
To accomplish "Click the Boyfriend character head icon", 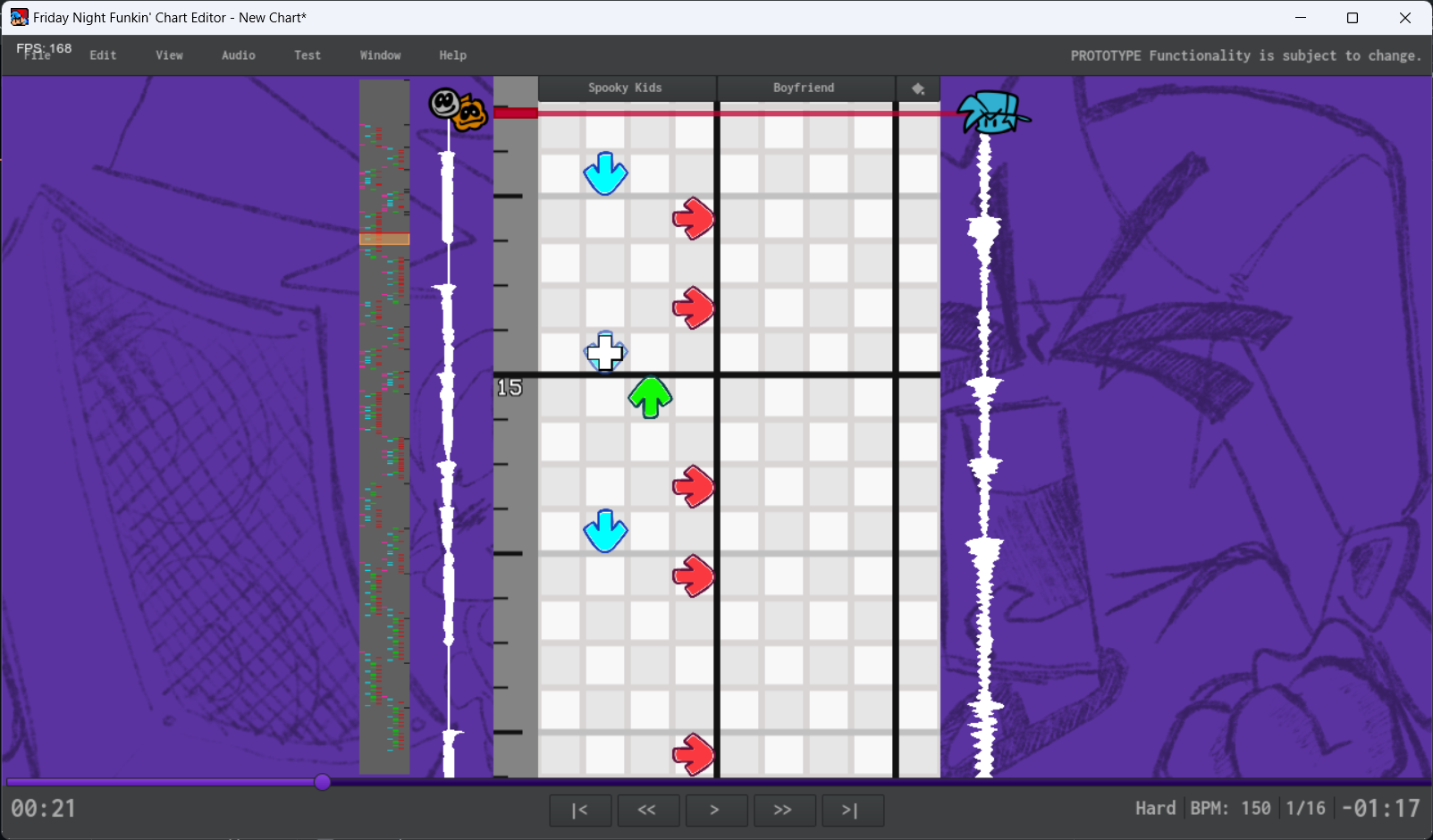I will click(992, 113).
